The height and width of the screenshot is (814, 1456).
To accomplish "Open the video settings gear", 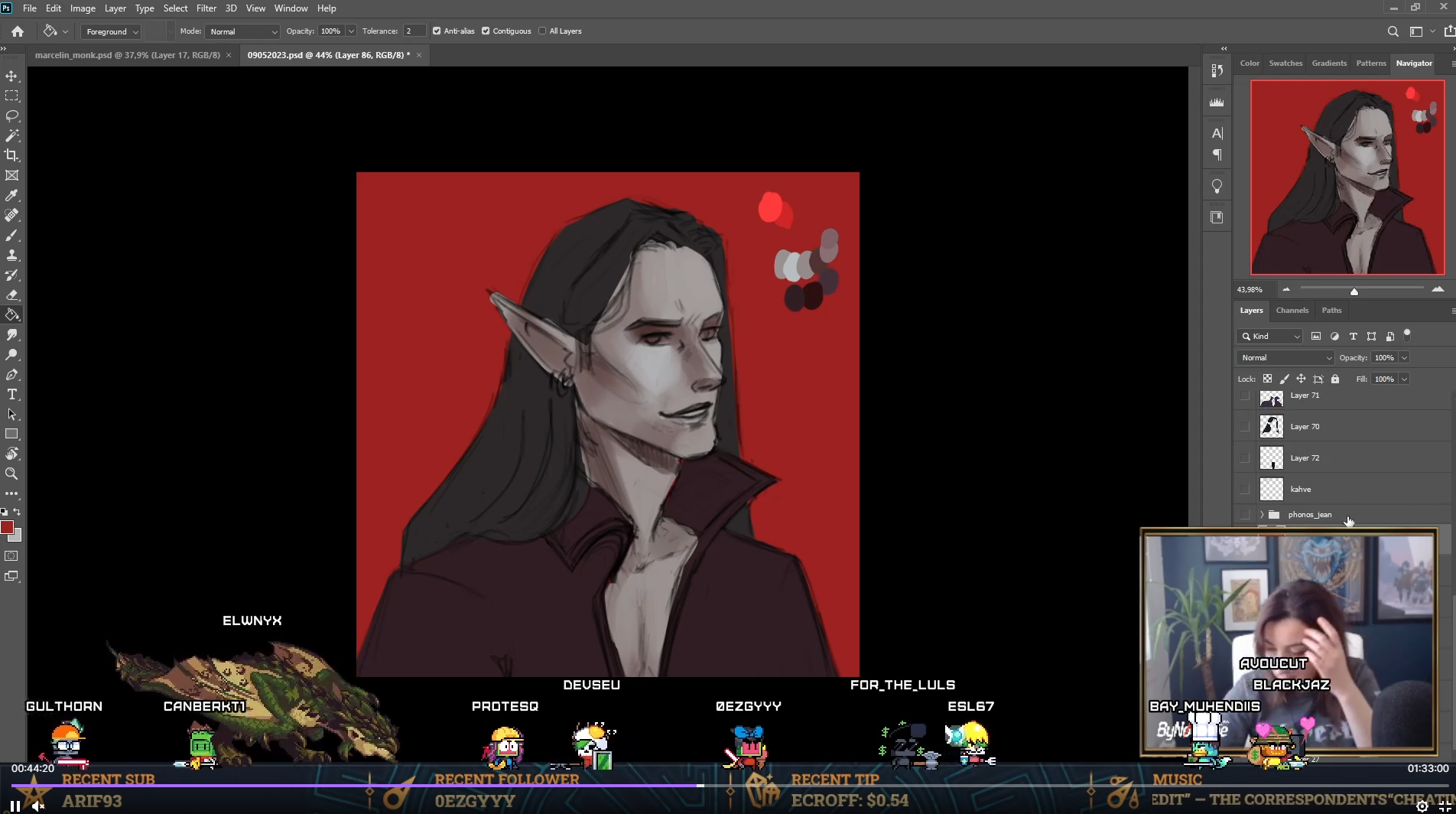I will pyautogui.click(x=1422, y=806).
